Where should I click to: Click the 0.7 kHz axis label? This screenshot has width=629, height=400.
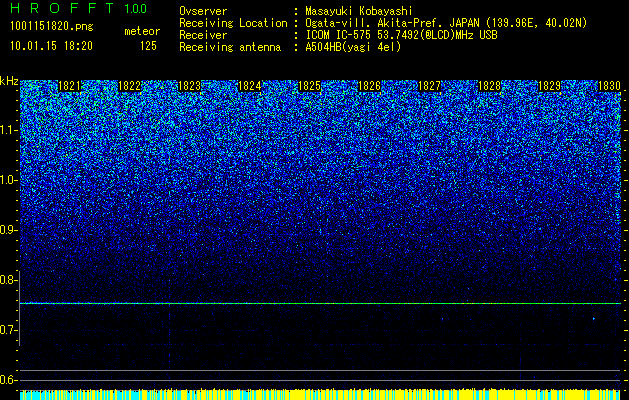tap(8, 330)
